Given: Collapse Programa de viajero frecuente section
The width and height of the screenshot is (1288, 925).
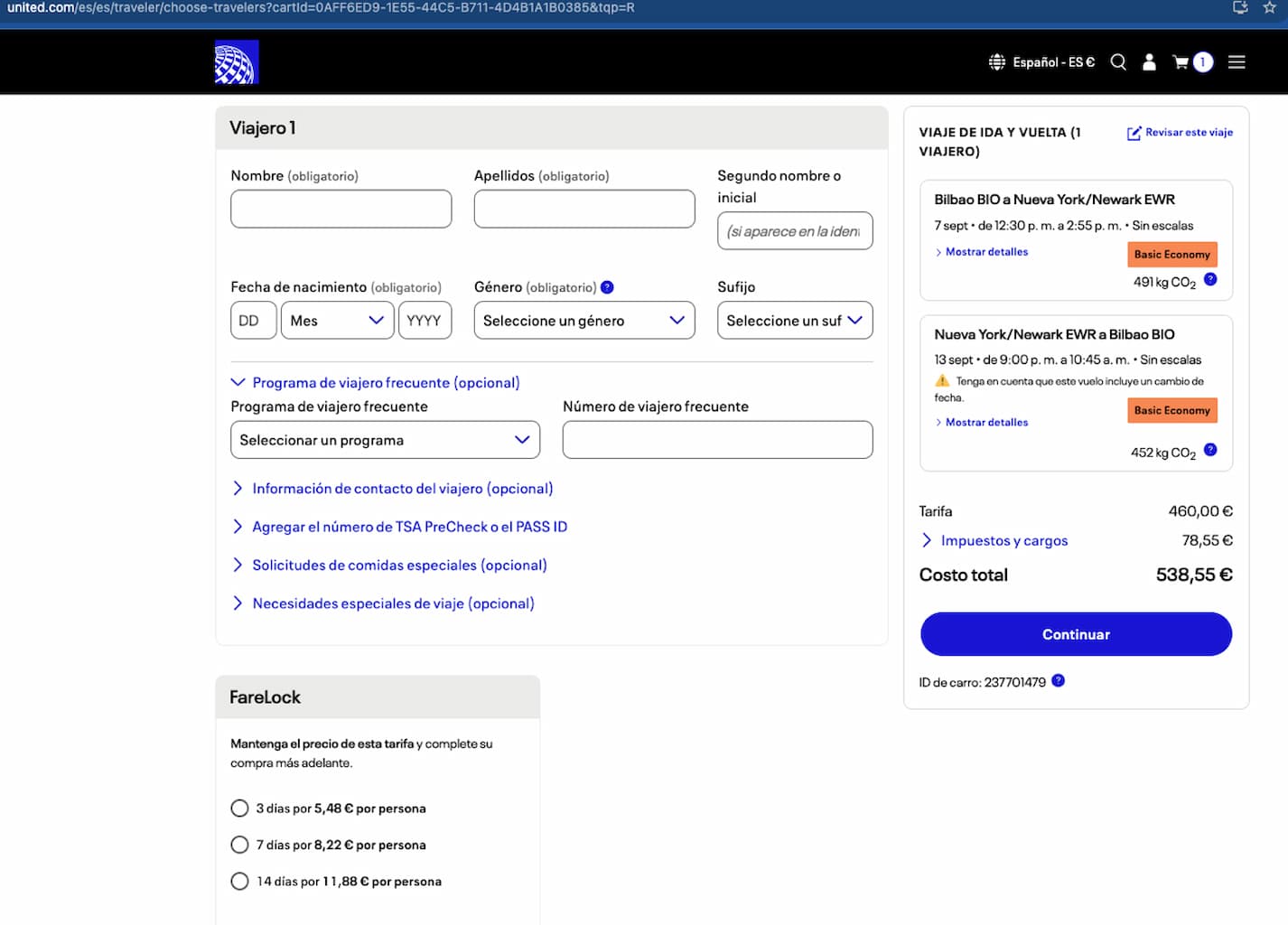Looking at the screenshot, I should coord(376,383).
